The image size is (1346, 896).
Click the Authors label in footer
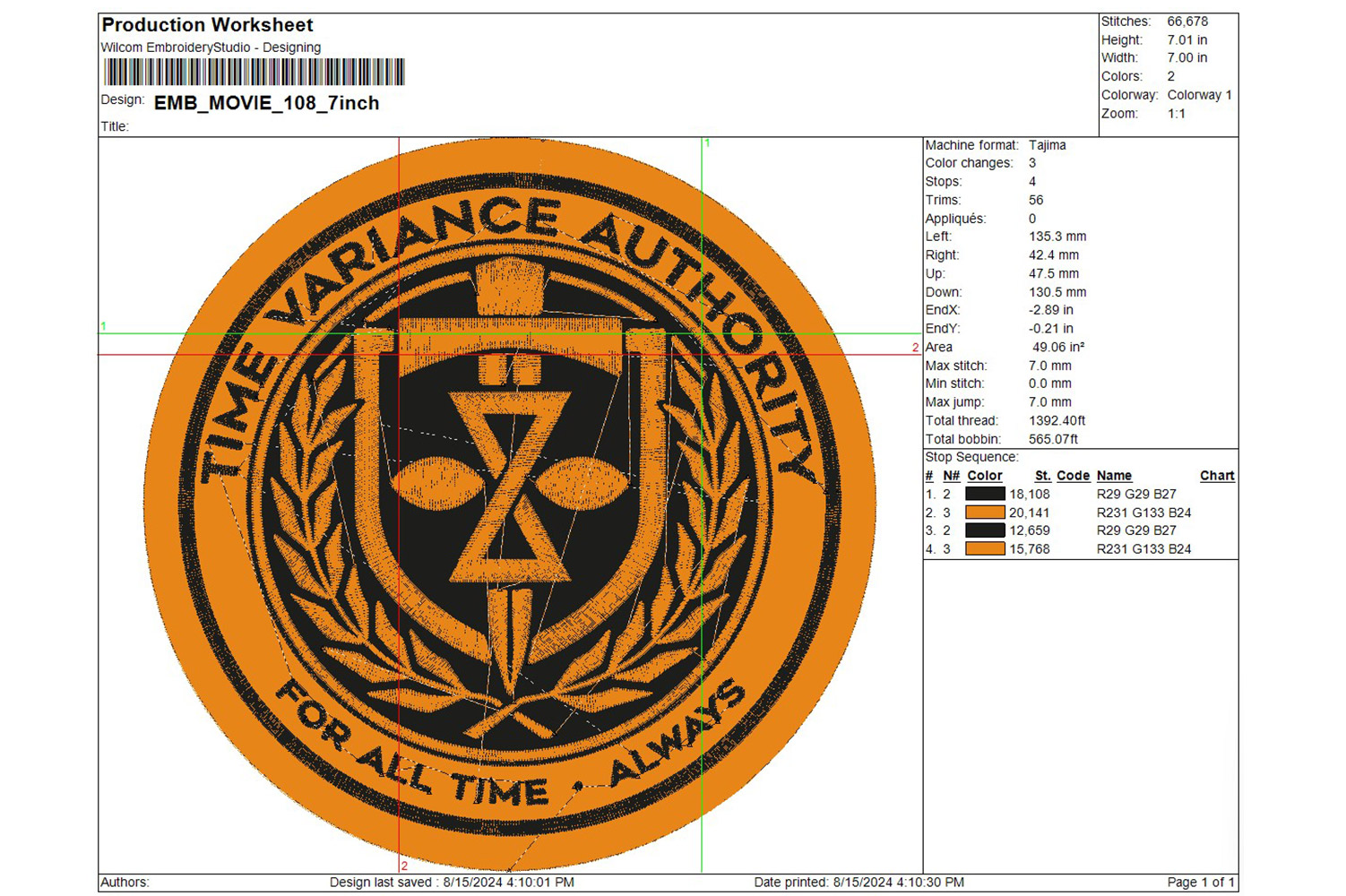(x=125, y=883)
